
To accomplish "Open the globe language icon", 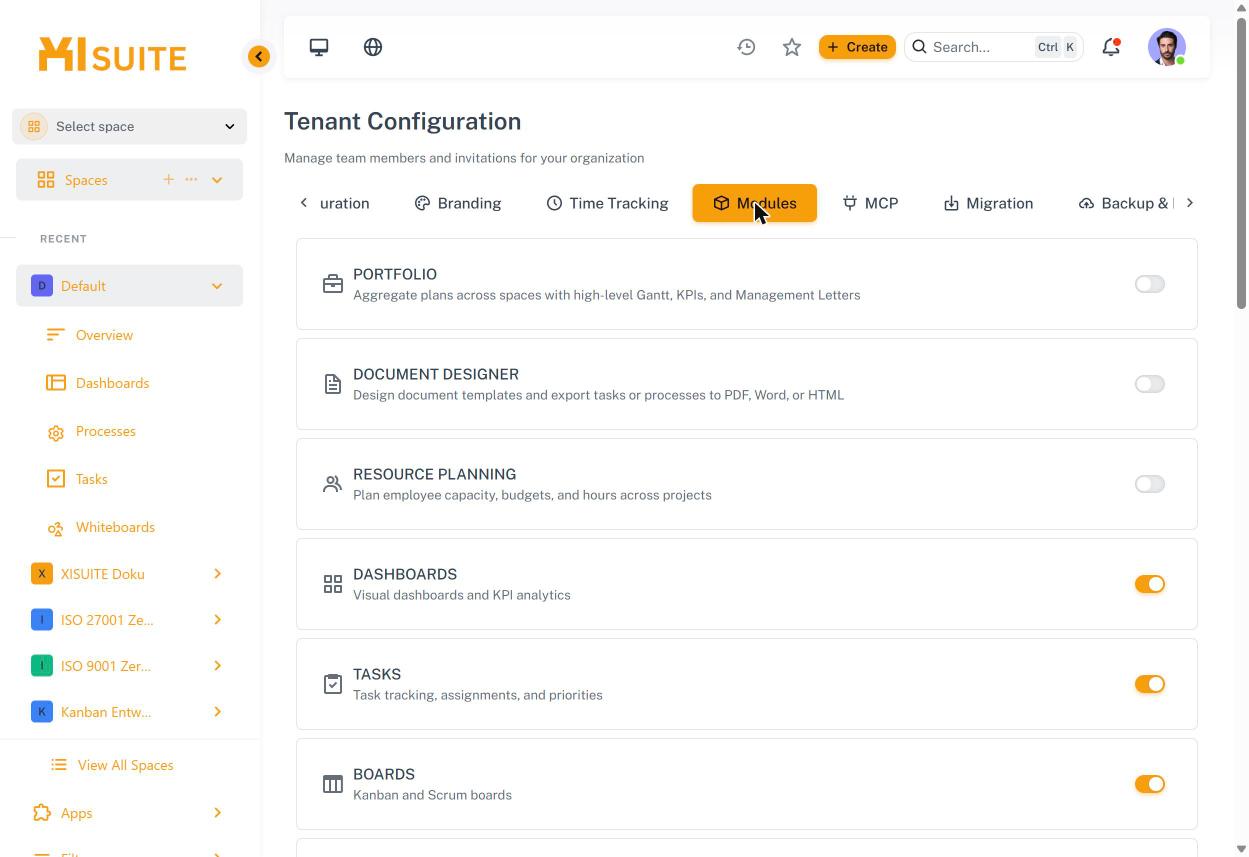I will [x=373, y=47].
